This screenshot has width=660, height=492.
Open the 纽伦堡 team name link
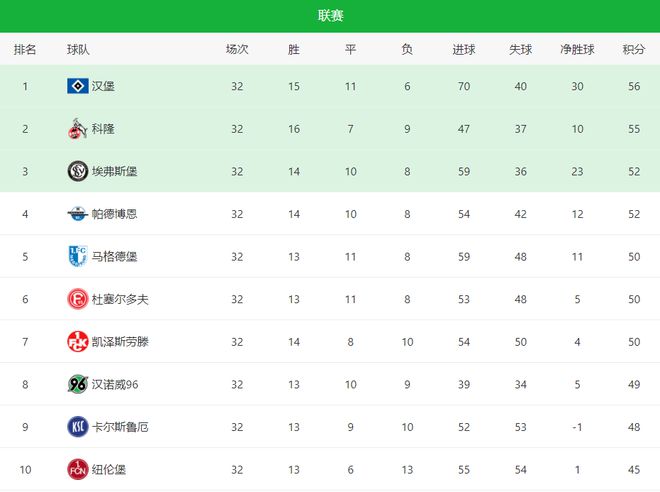click(108, 469)
